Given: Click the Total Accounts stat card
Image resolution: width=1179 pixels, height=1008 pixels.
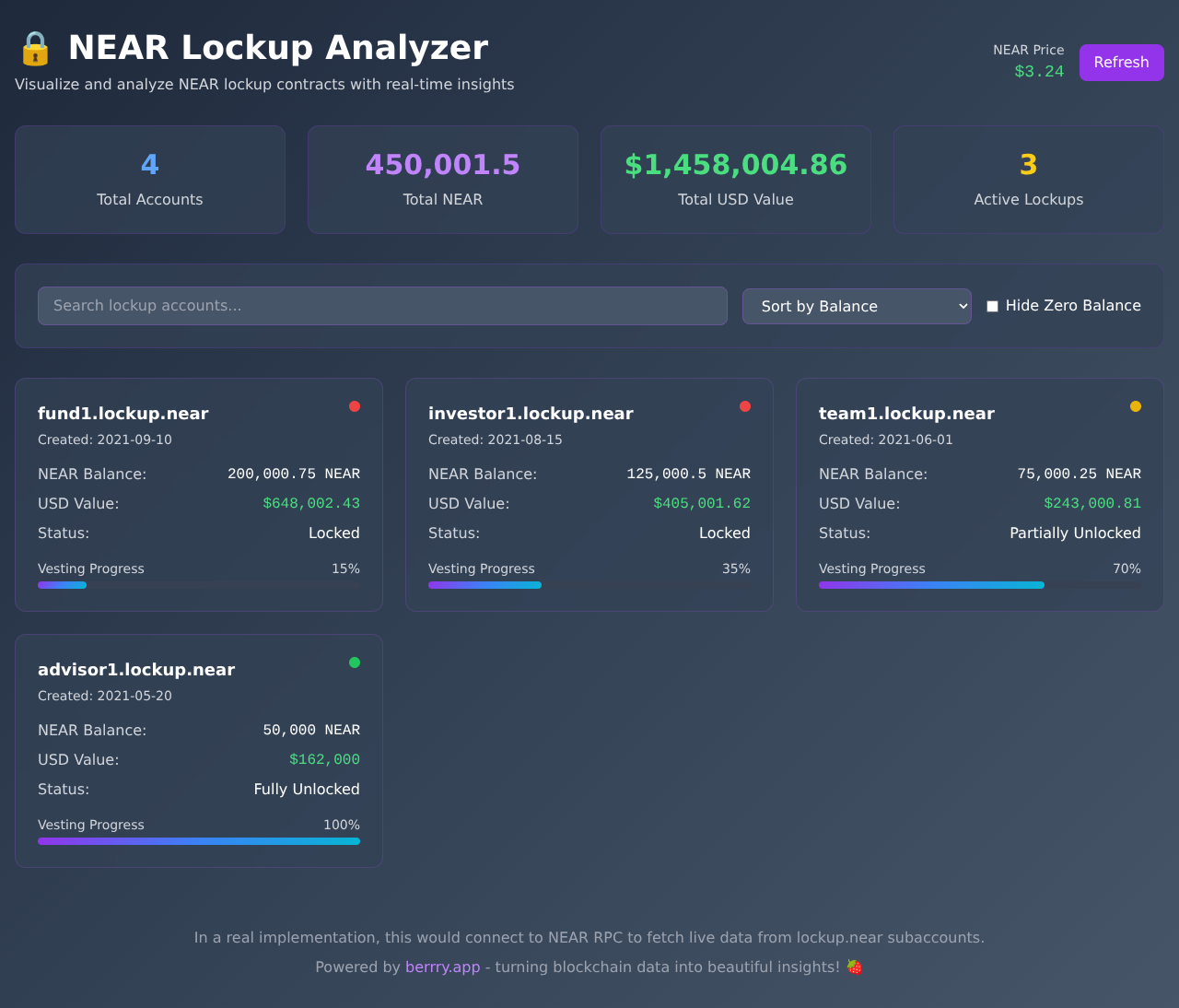Looking at the screenshot, I should (x=149, y=179).
